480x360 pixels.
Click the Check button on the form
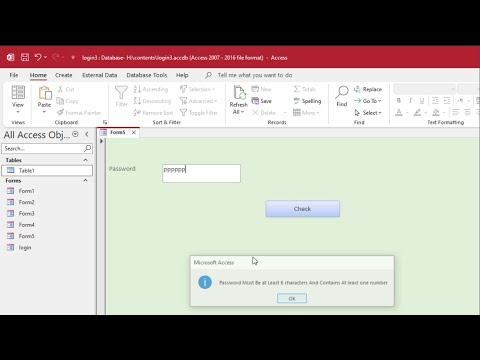click(x=303, y=209)
